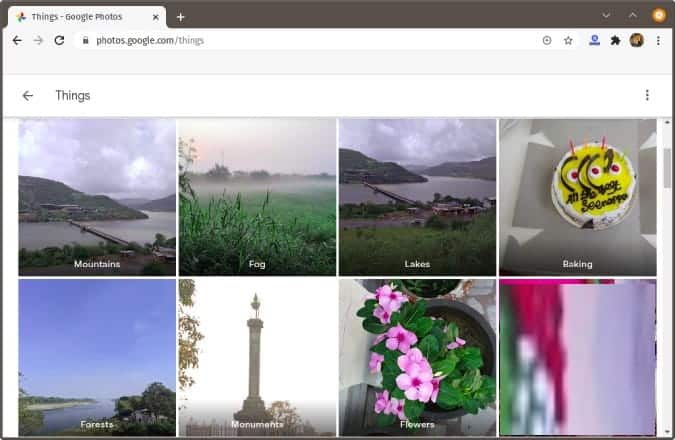Reload the Google Photos page
The width and height of the screenshot is (675, 440).
click(59, 40)
